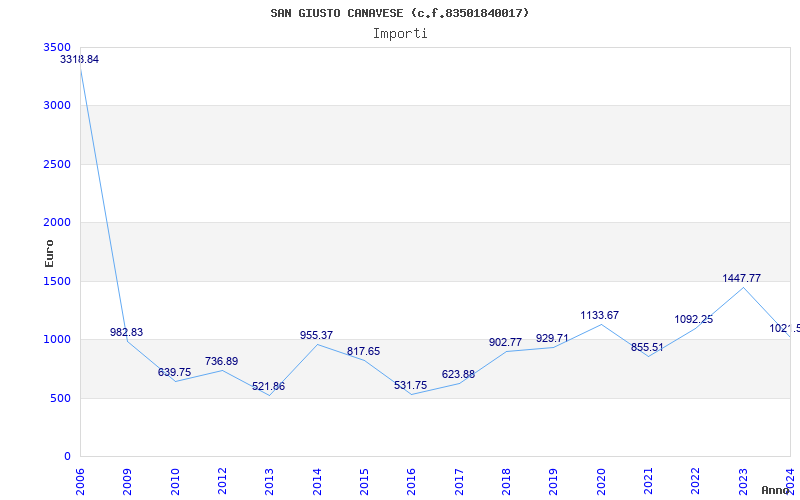800x500 pixels.
Task: Click the y-axis tick 3500
Action: pyautogui.click(x=57, y=47)
